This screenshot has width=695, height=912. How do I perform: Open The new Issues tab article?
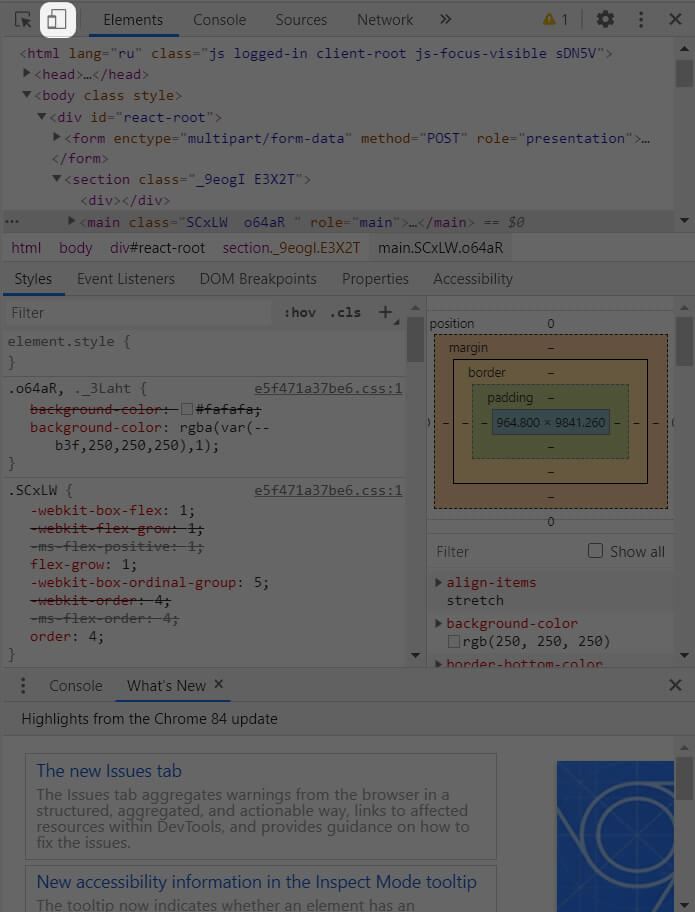coord(109,771)
